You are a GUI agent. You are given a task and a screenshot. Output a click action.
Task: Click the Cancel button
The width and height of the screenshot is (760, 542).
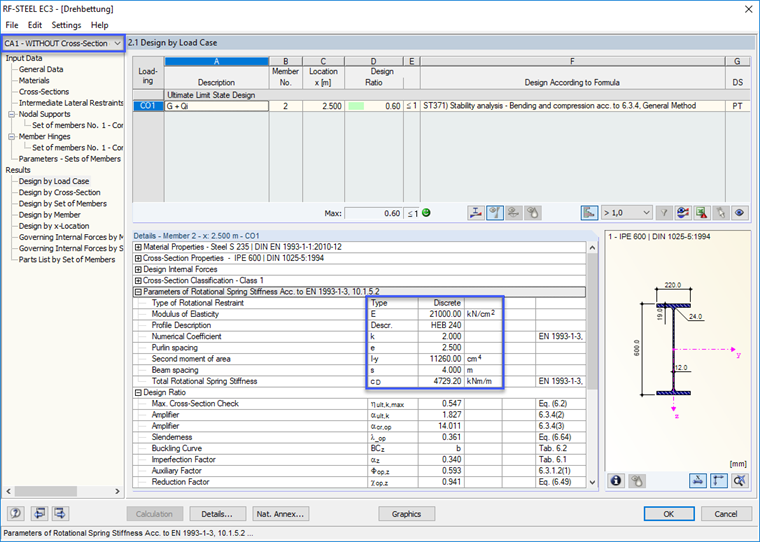[x=726, y=514]
